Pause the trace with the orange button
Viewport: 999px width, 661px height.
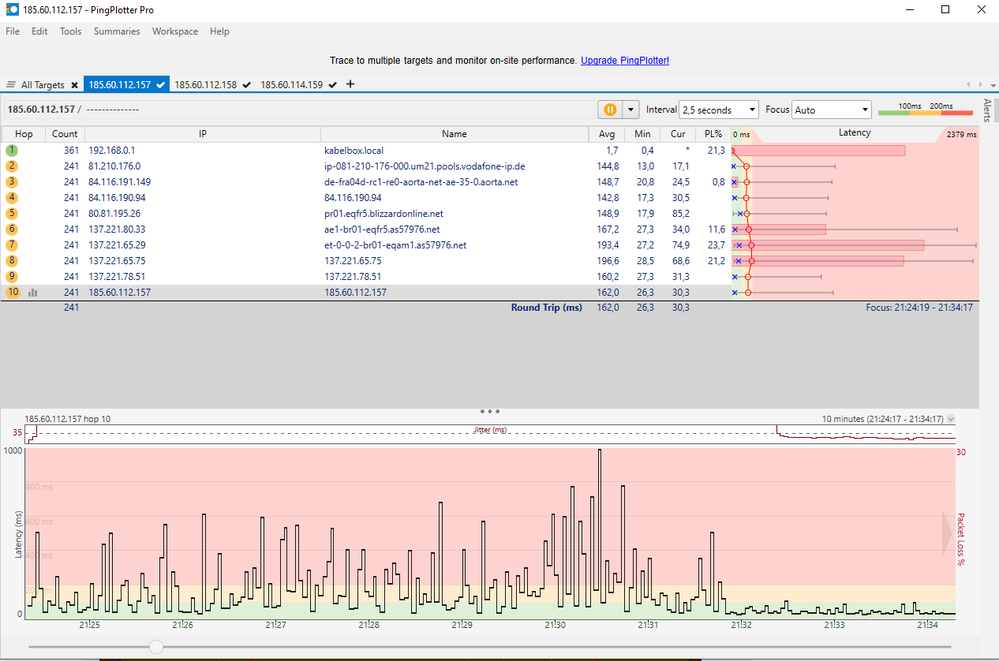click(608, 110)
